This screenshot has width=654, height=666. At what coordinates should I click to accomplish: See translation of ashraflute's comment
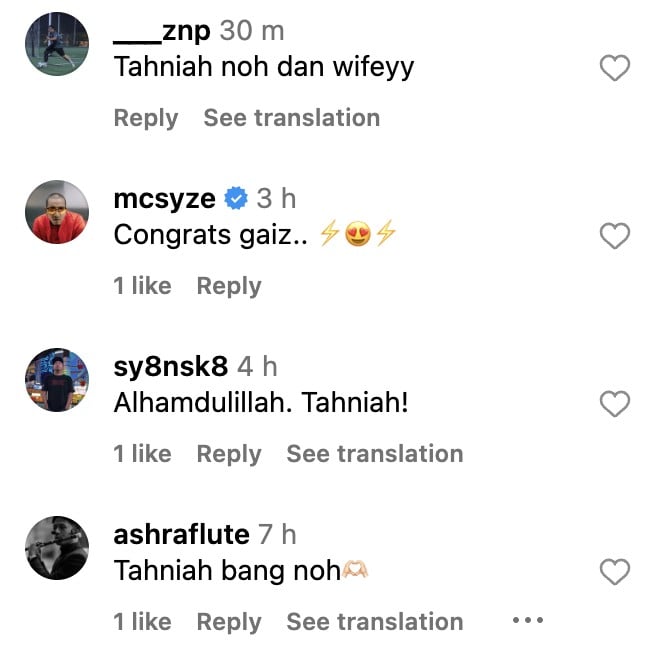tap(375, 622)
